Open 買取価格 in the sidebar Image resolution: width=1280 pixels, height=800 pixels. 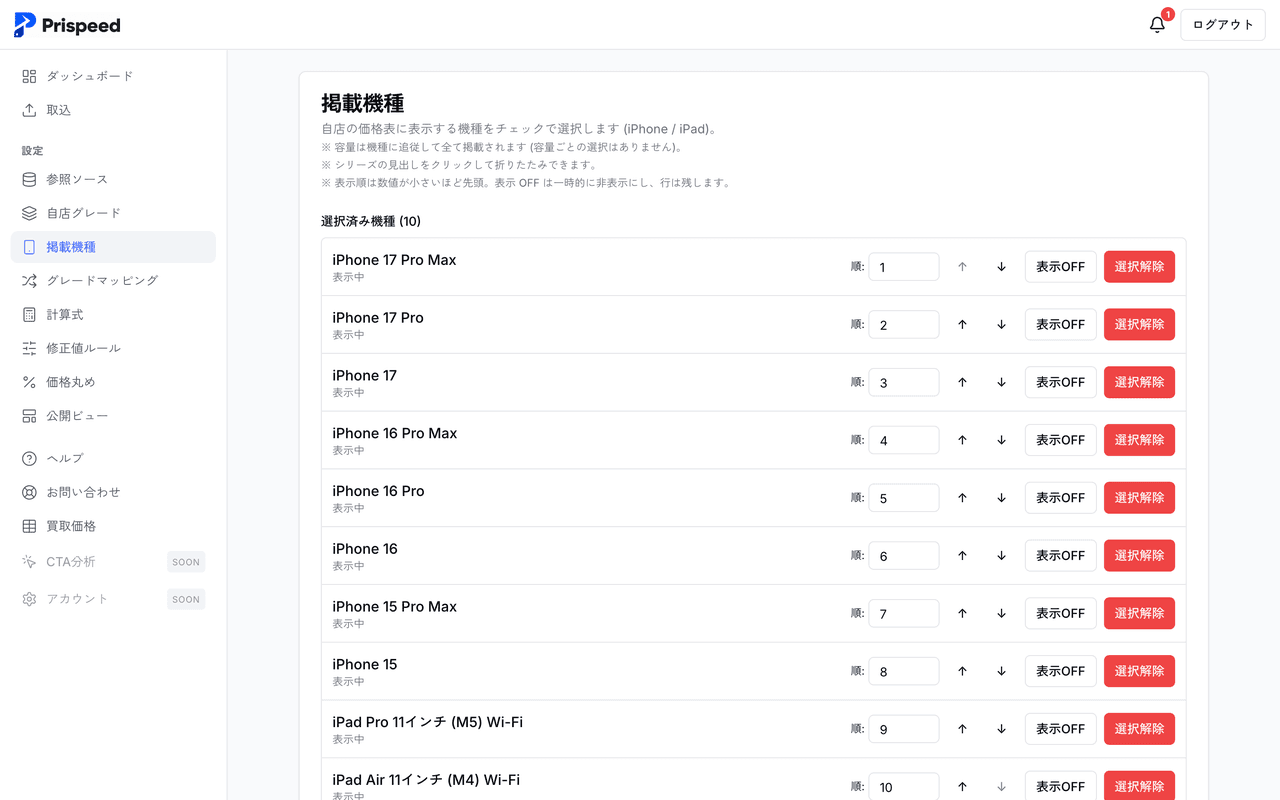(x=113, y=526)
